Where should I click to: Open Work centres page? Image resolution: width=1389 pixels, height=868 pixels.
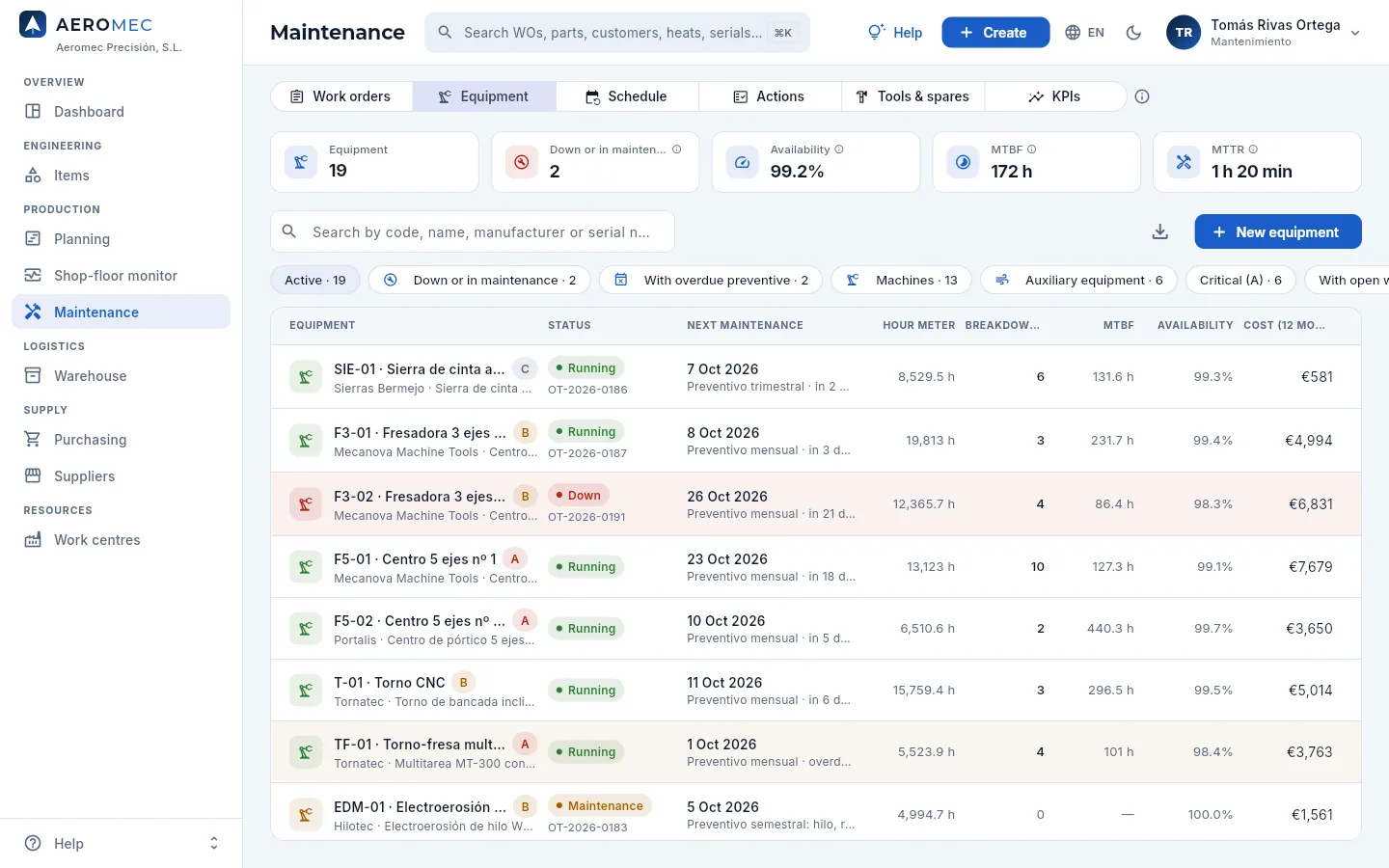(122, 540)
